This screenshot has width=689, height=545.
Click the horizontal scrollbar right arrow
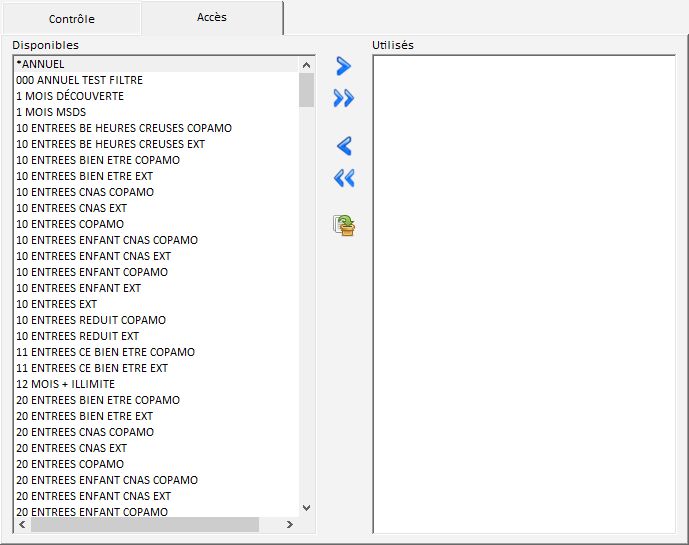point(290,525)
